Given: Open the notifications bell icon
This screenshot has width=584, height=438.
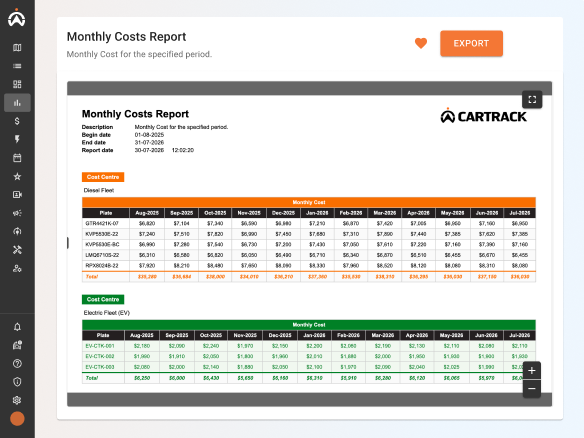Looking at the screenshot, I should tap(17, 327).
